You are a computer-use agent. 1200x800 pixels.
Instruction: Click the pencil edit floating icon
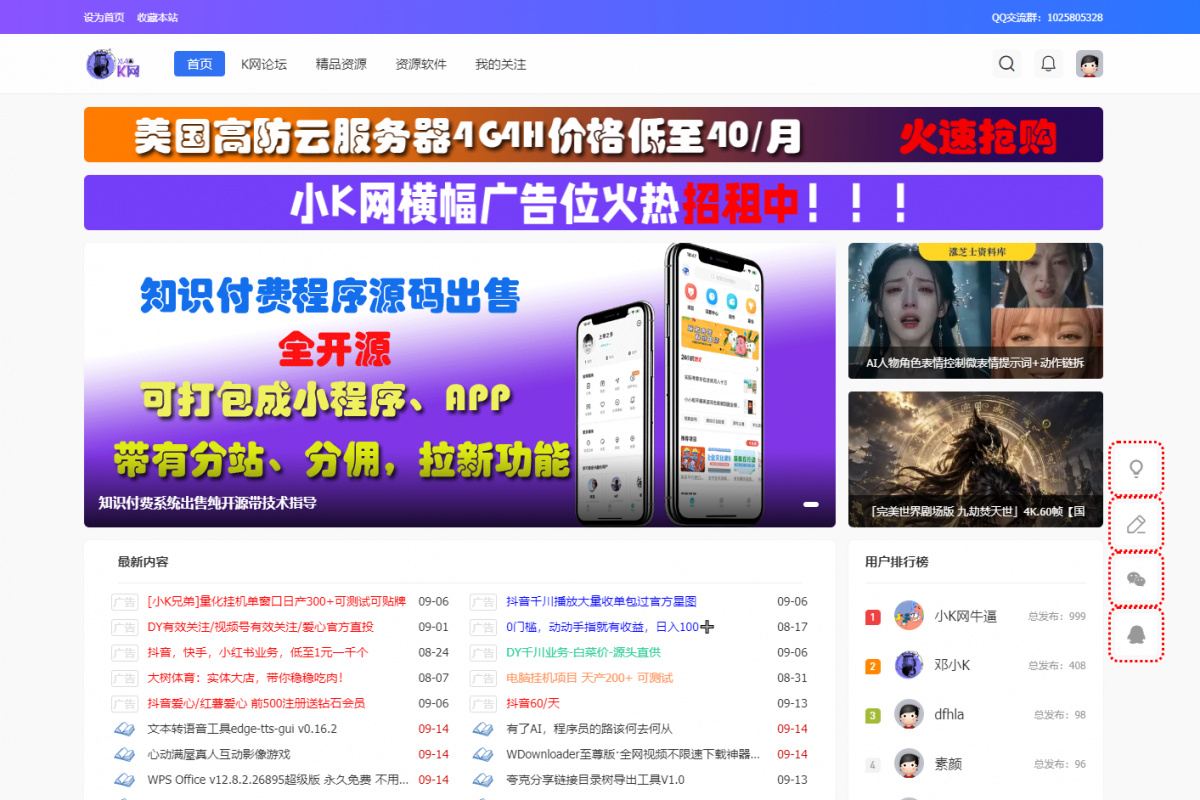pyautogui.click(x=1136, y=524)
